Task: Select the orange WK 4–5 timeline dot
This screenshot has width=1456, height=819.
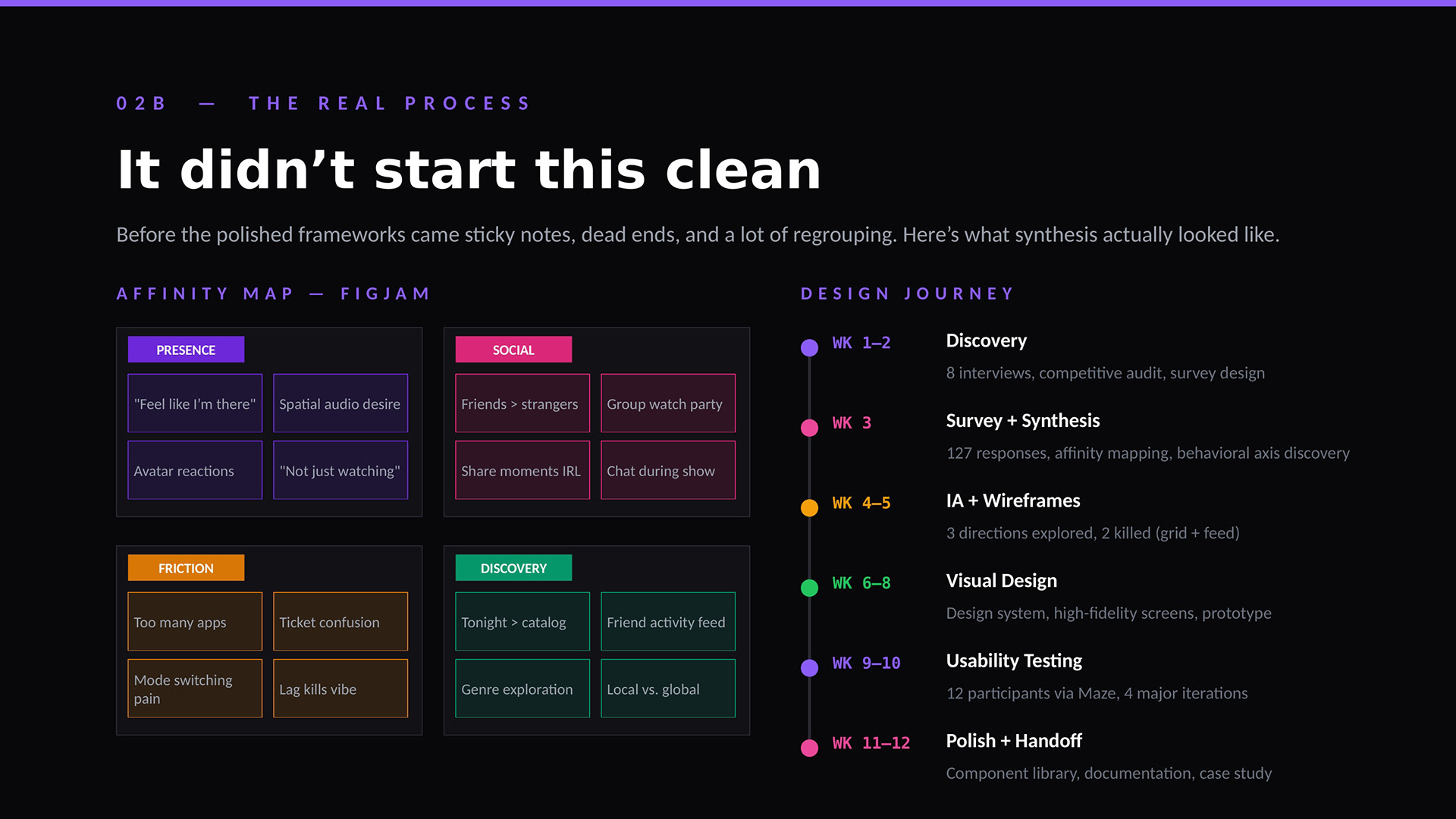Action: click(809, 508)
